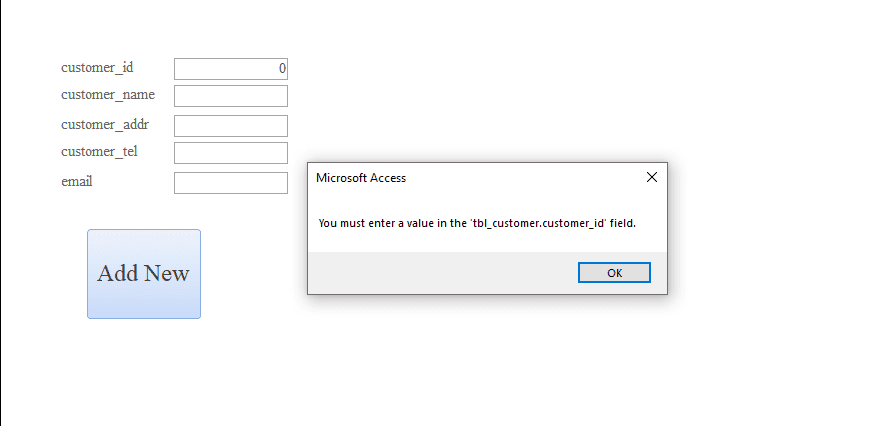The width and height of the screenshot is (890, 426).
Task: Click the customer_tel label
Action: tap(99, 152)
